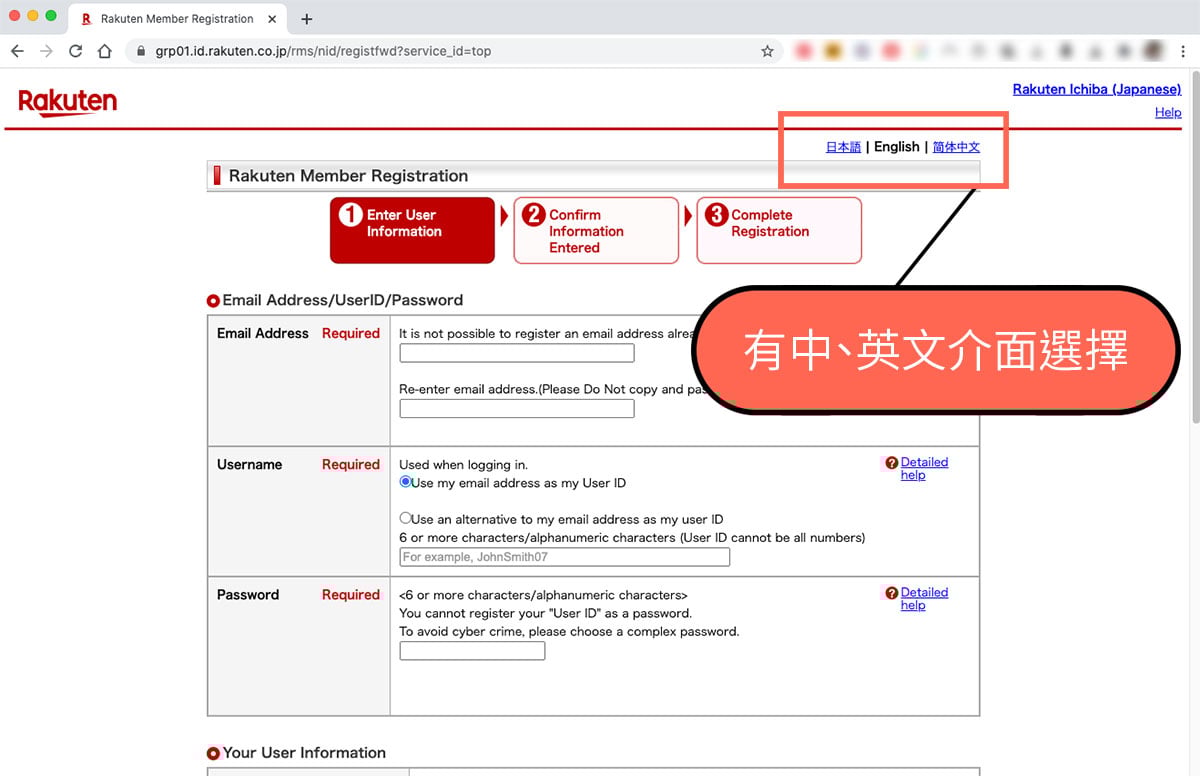Reload the page with the refresh icon
The width and height of the screenshot is (1200, 776).
(75, 51)
